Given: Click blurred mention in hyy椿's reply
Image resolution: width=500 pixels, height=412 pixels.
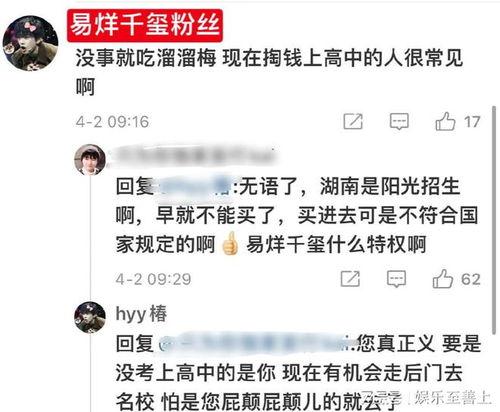Looking at the screenshot, I should click(255, 344).
